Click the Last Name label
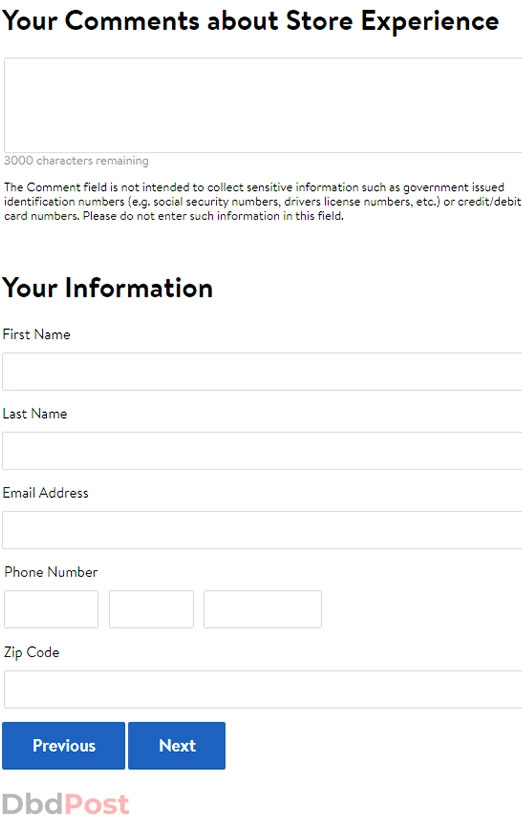Image resolution: width=522 pixels, height=826 pixels. pos(35,414)
